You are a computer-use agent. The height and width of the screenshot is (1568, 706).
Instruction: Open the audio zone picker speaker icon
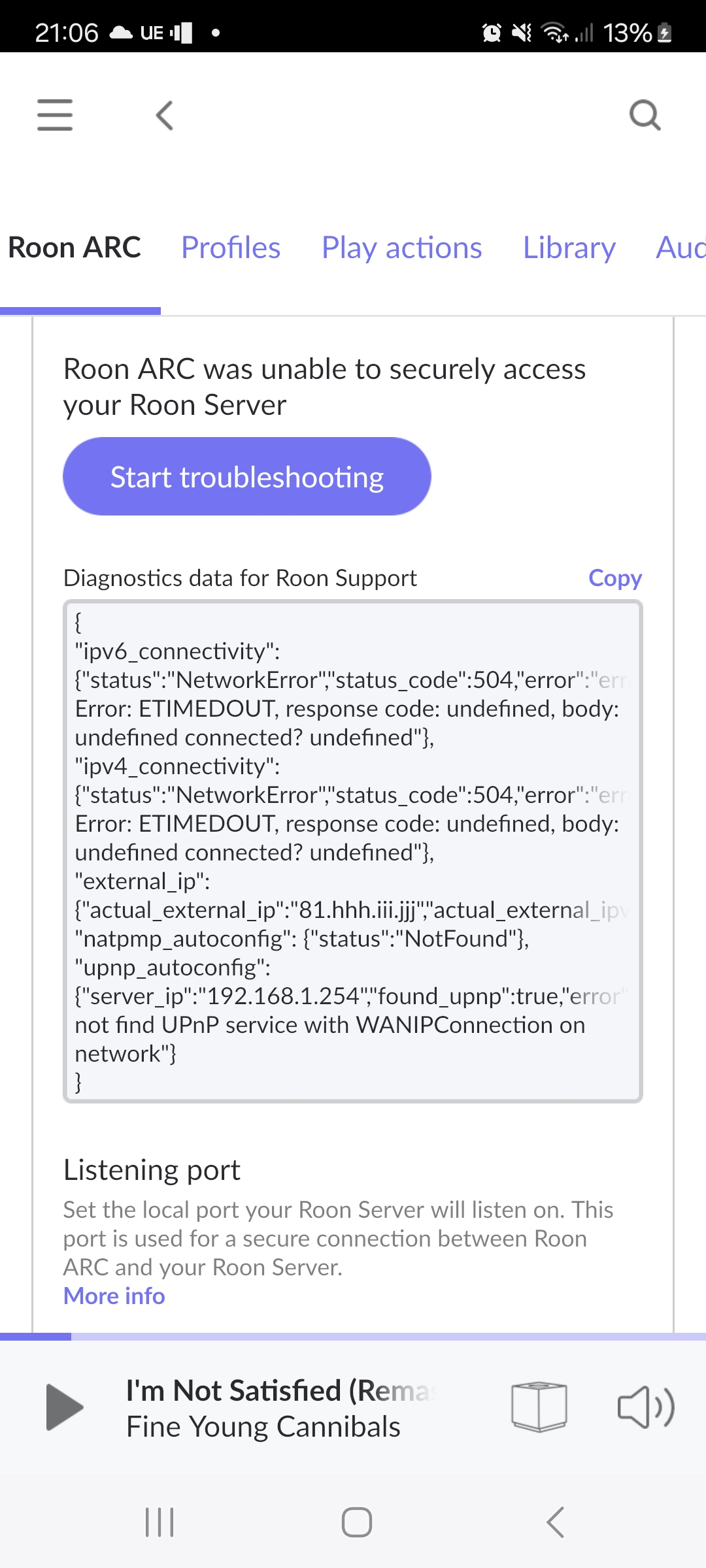539,1407
